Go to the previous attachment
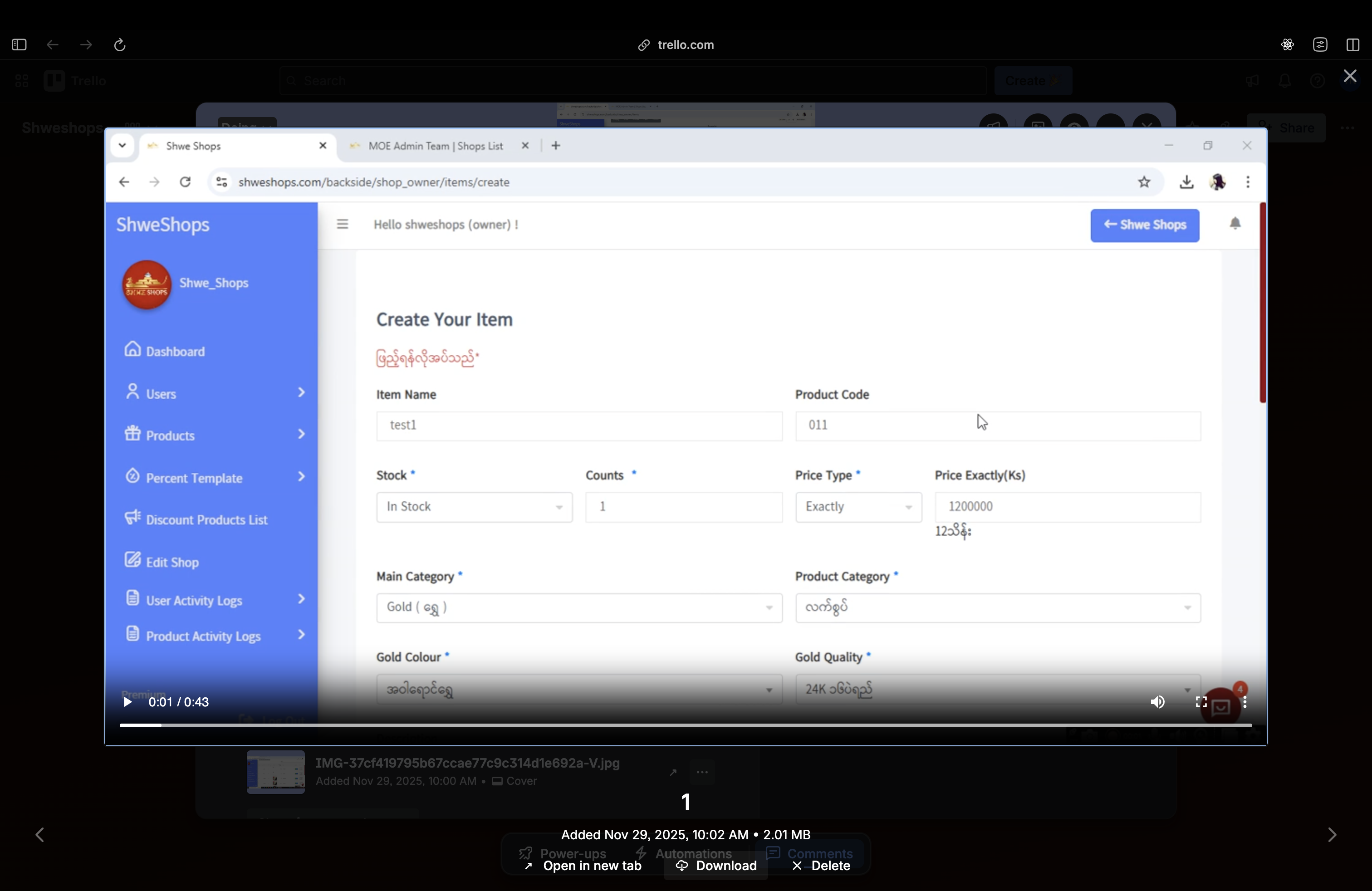This screenshot has height=891, width=1372. tap(40, 835)
